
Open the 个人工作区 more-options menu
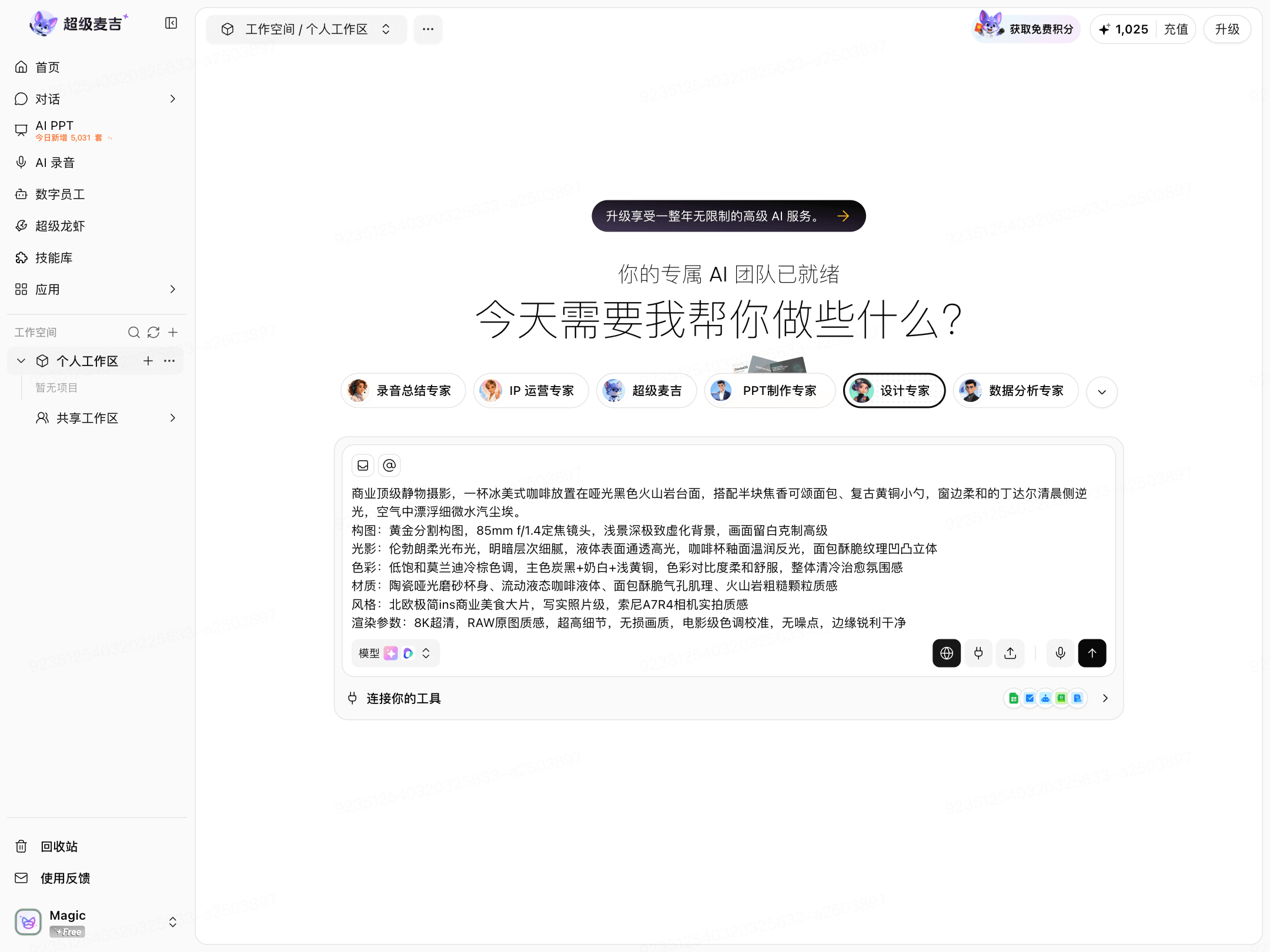point(169,361)
